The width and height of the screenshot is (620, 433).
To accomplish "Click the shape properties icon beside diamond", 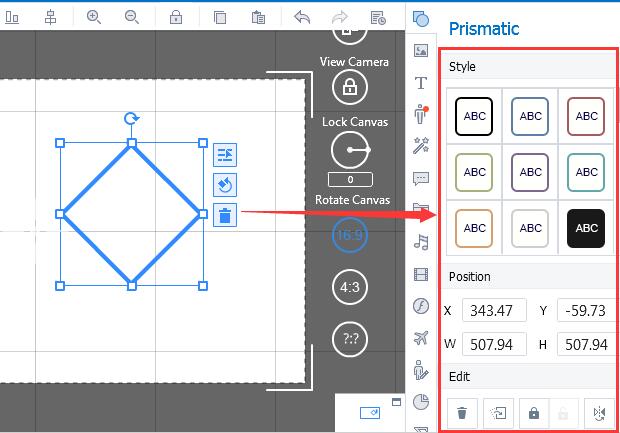I will [x=225, y=155].
